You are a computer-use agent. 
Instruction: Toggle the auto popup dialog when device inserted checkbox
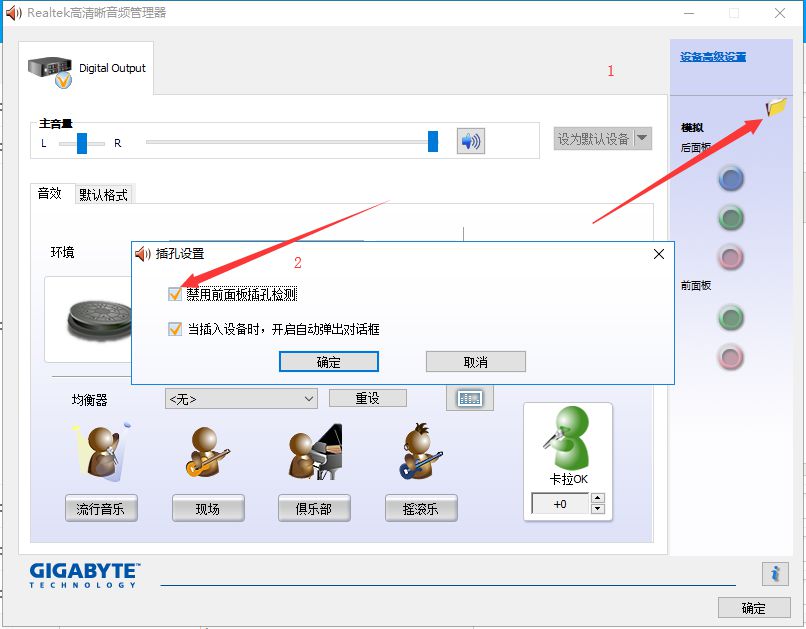point(175,329)
